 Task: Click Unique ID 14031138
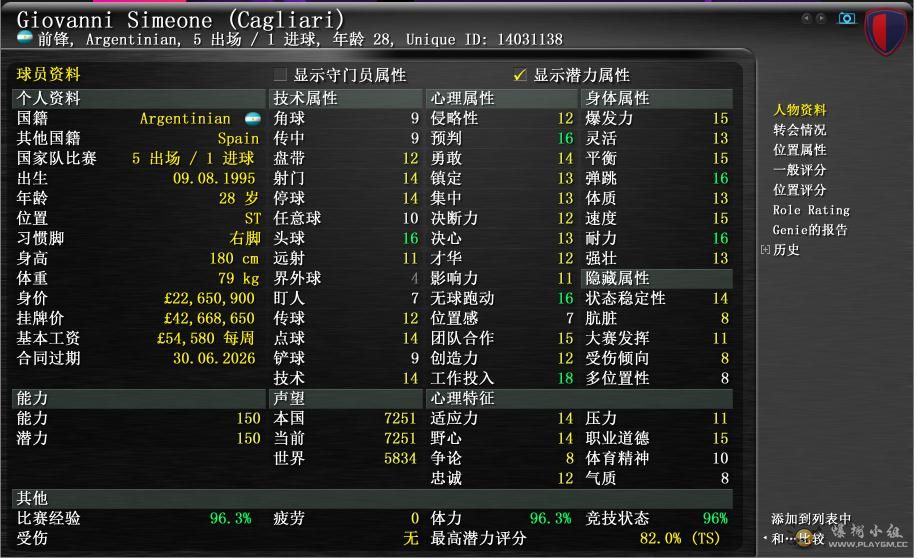(484, 39)
